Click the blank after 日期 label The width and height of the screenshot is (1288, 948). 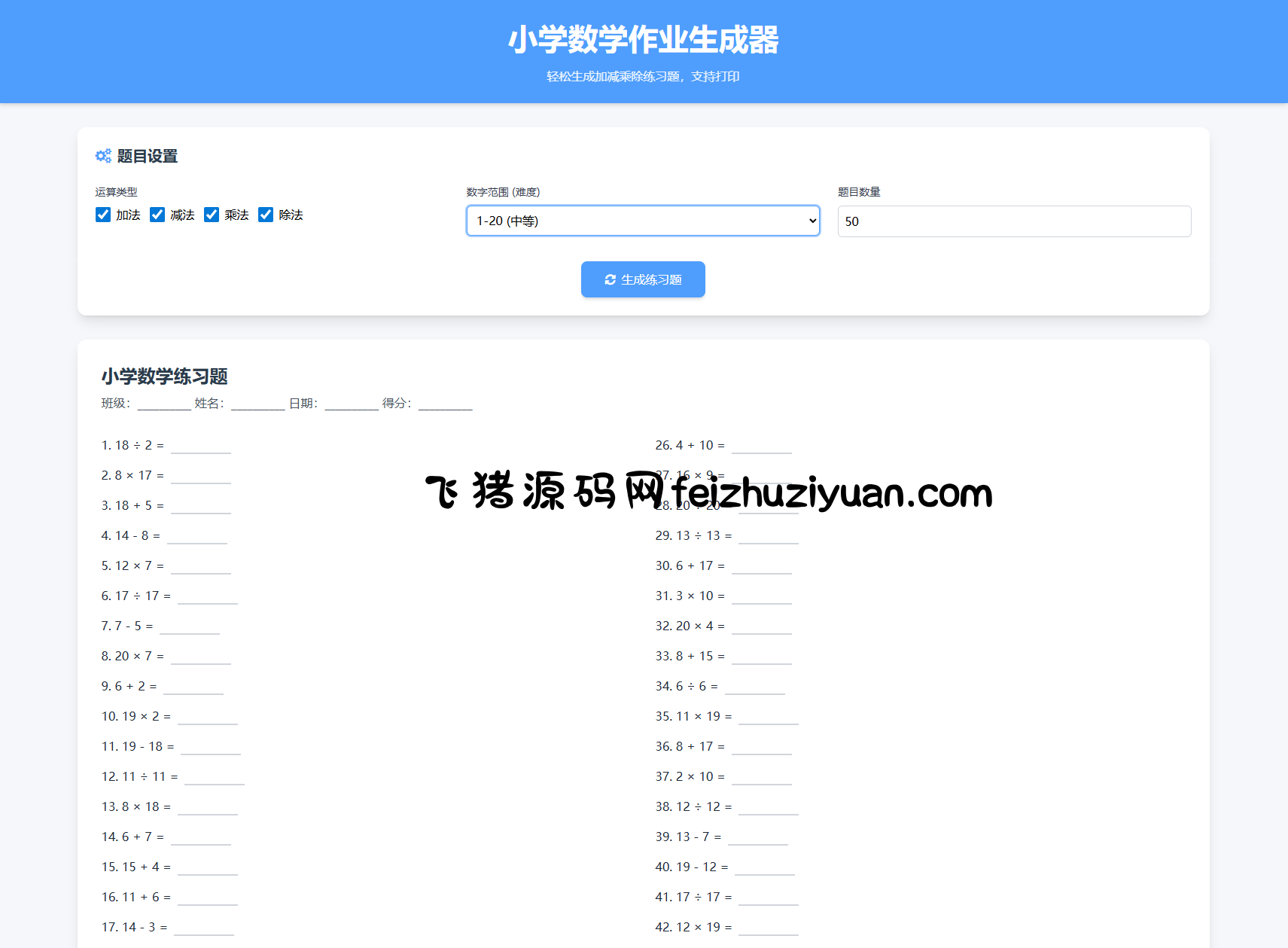point(352,404)
